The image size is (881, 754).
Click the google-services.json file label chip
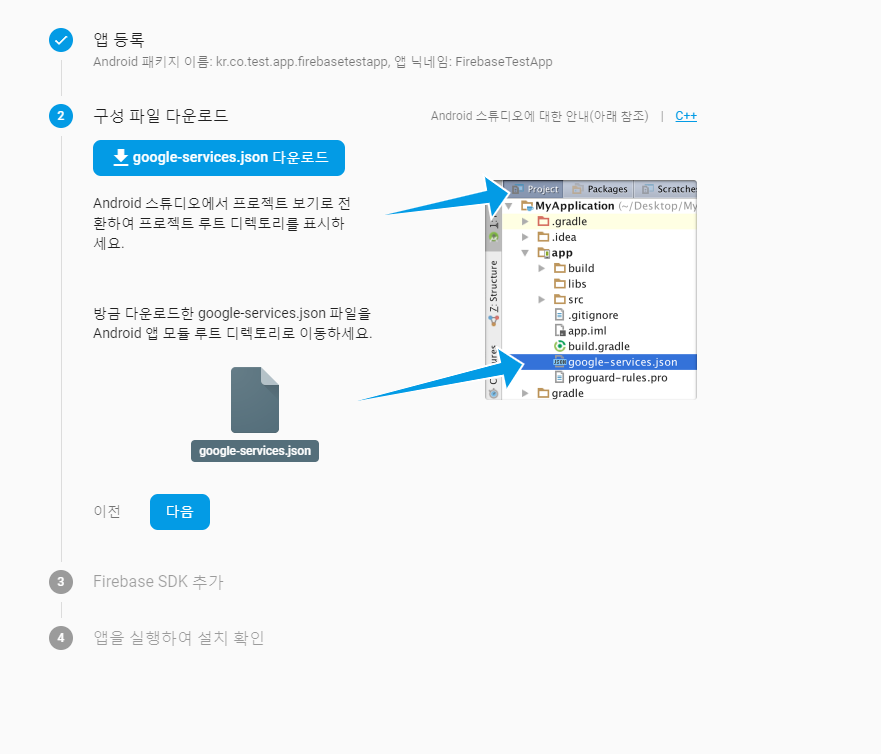[x=255, y=451]
